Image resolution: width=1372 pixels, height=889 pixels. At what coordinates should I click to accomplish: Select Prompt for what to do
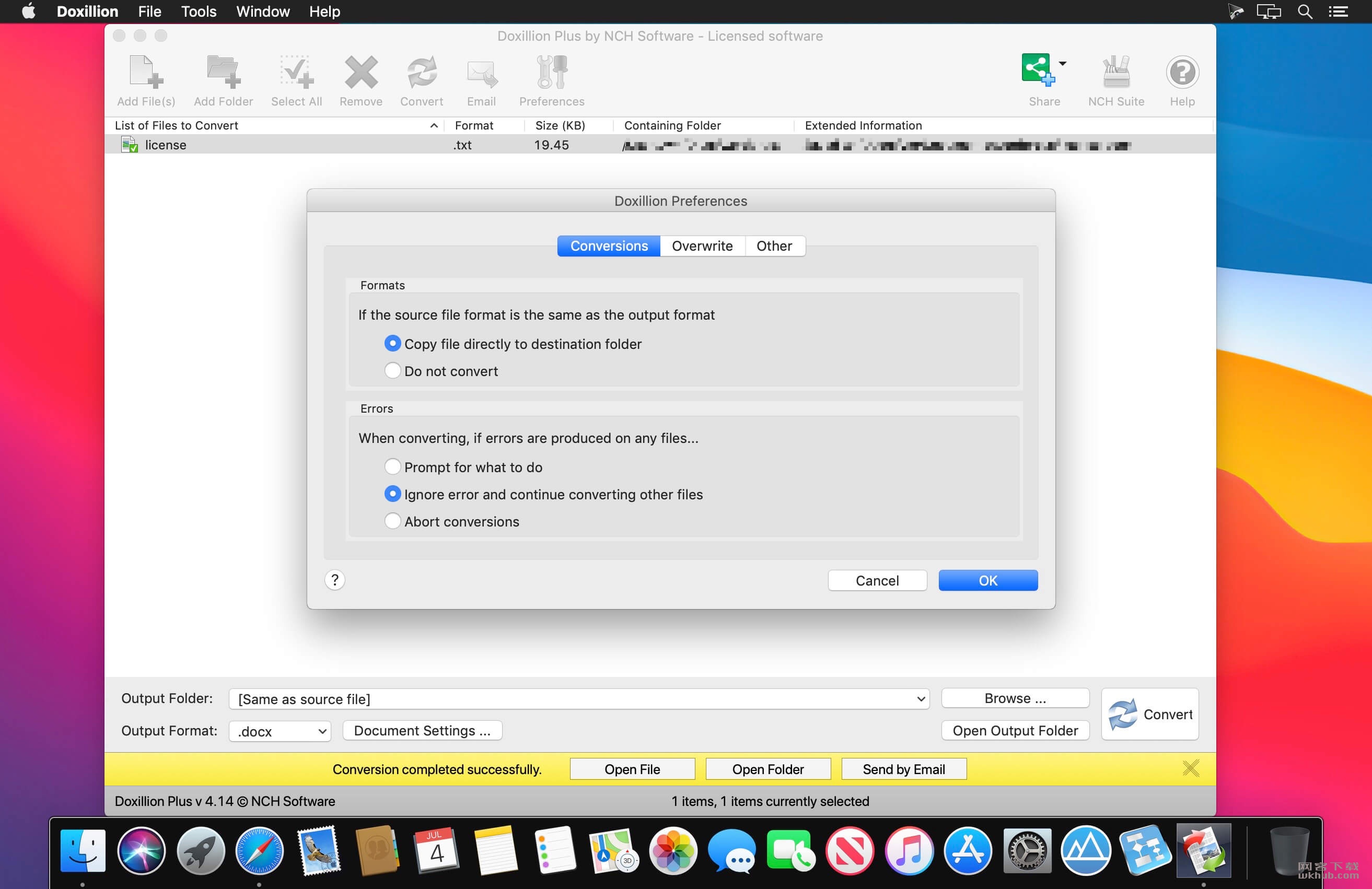[x=392, y=466]
